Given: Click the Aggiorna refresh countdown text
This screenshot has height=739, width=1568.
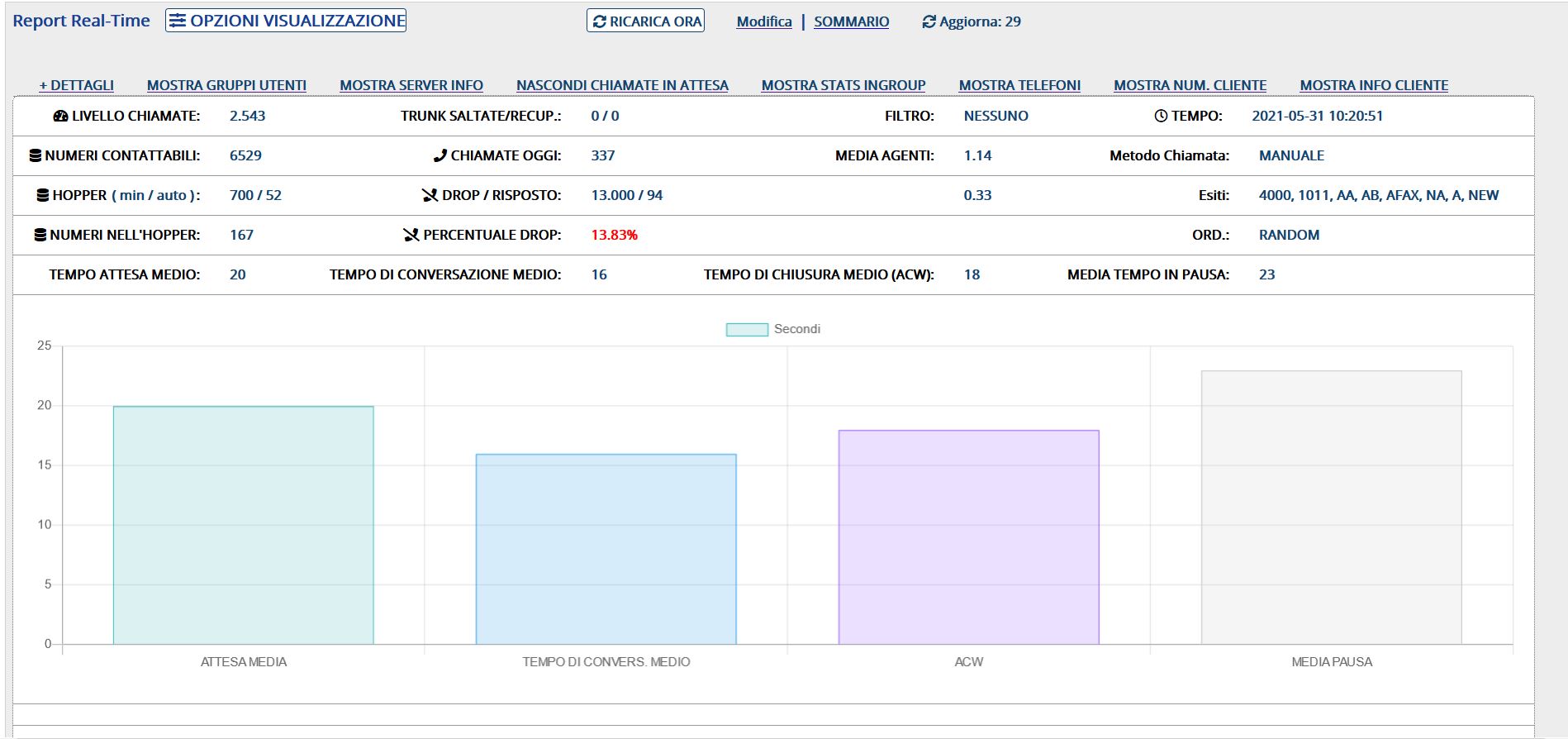Looking at the screenshot, I should point(980,21).
